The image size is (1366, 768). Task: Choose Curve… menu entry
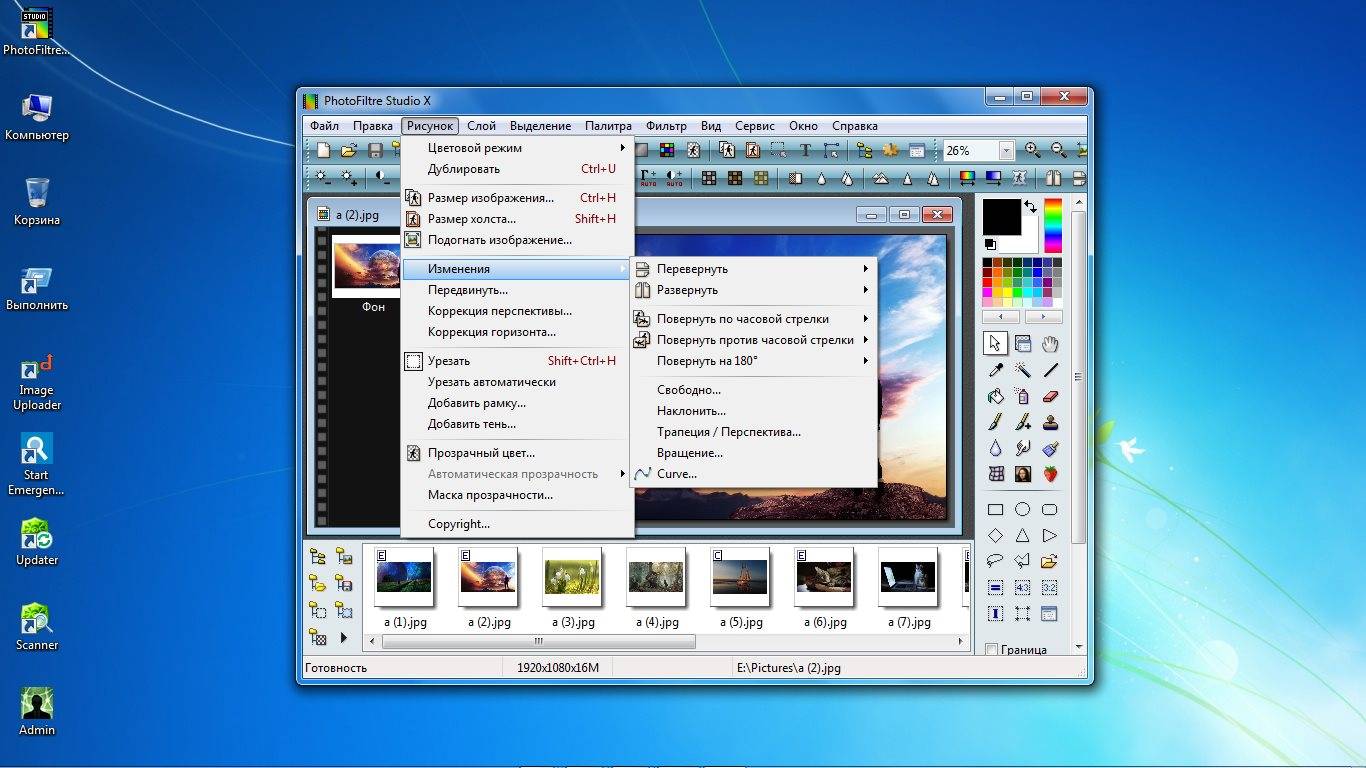(x=753, y=474)
